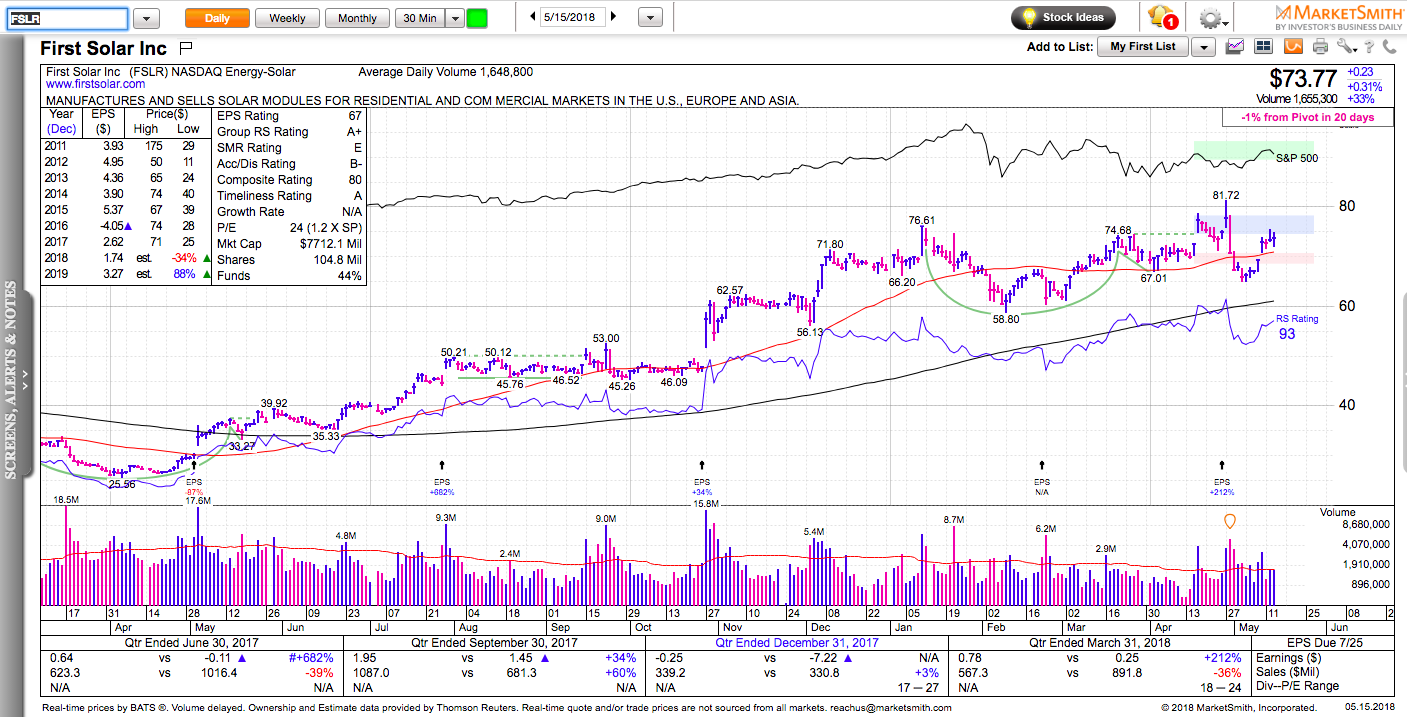The height and width of the screenshot is (717, 1407).
Task: Click the 76.61 price label
Action: (x=922, y=220)
